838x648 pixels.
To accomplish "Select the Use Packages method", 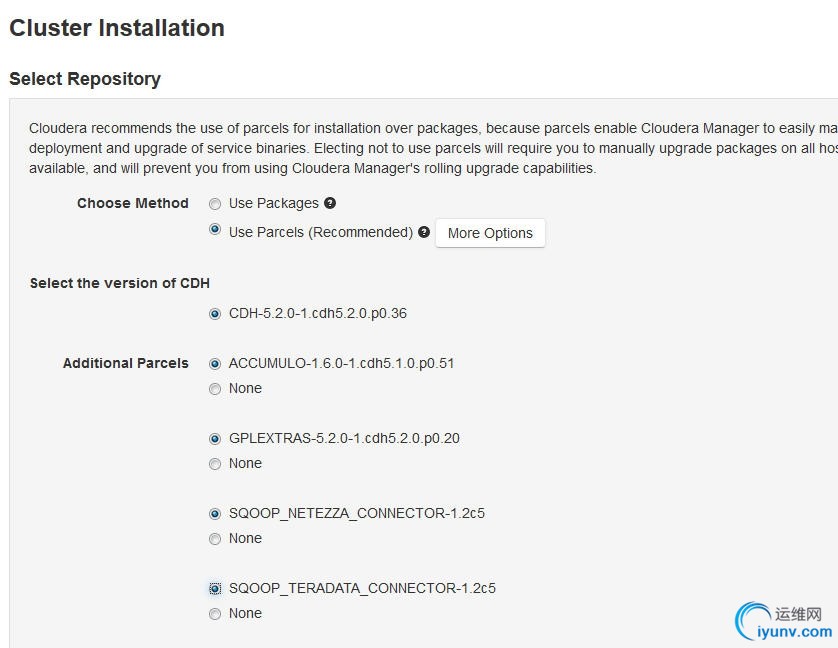I will 215,204.
